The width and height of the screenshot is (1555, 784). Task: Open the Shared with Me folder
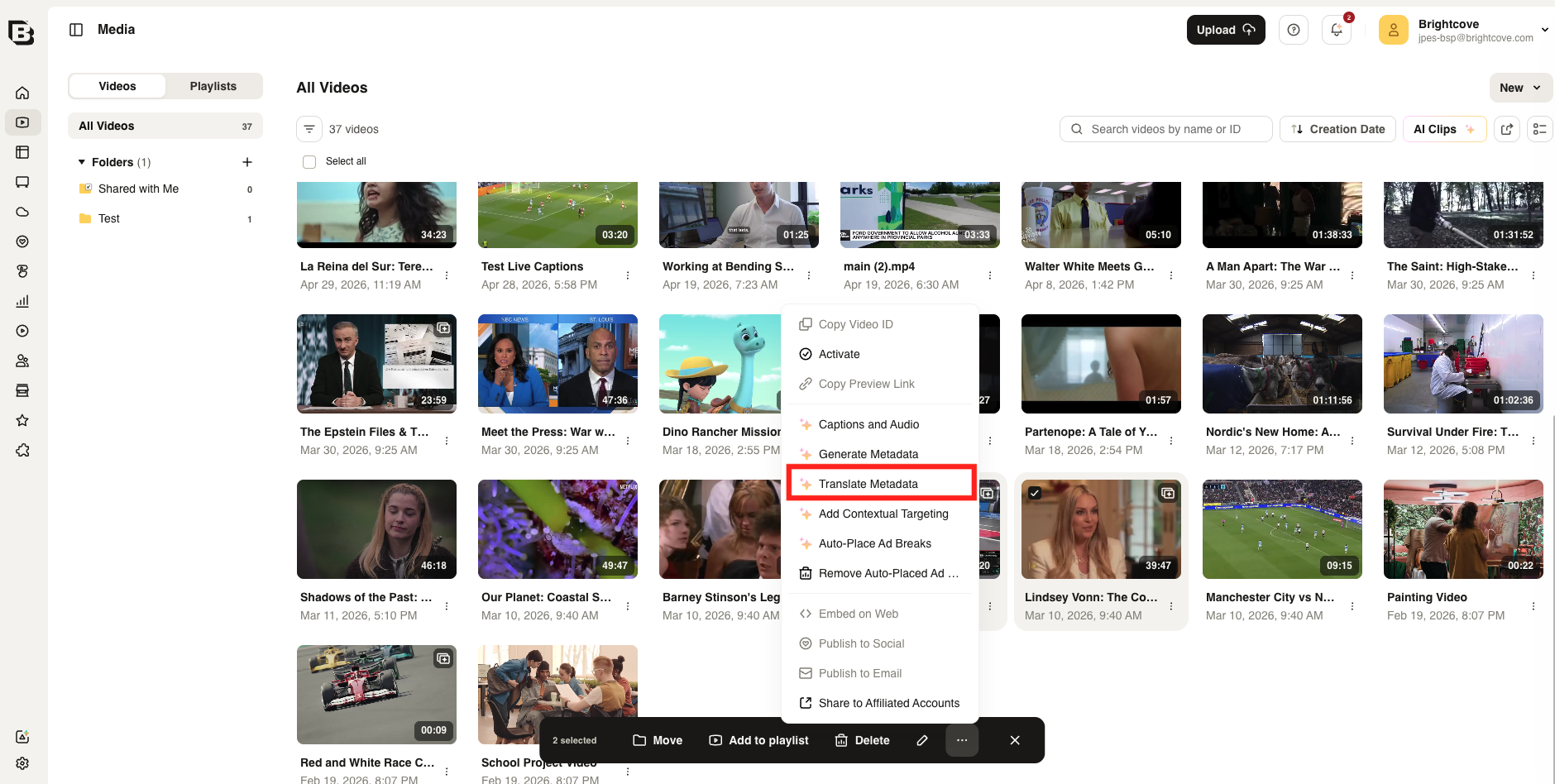(x=165, y=189)
